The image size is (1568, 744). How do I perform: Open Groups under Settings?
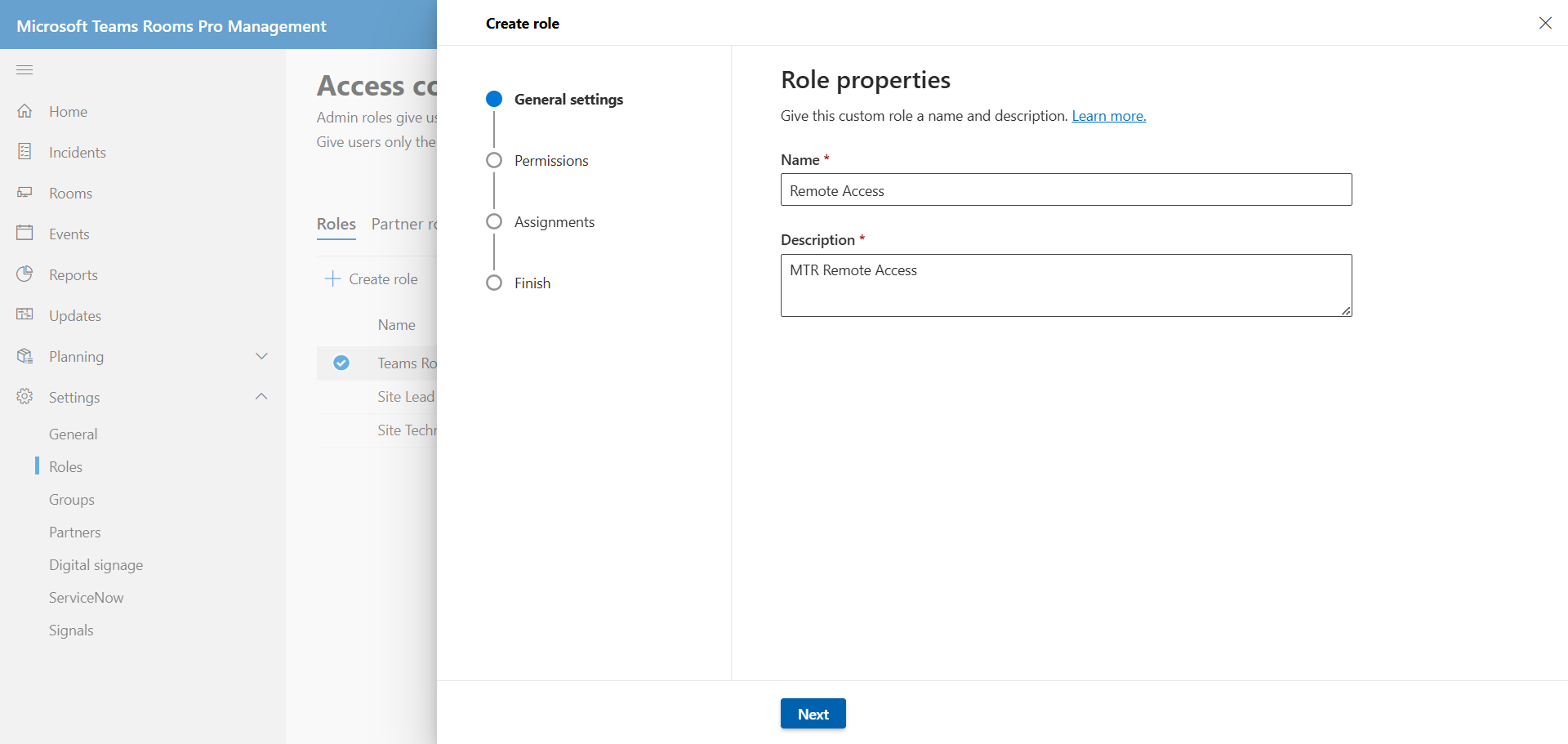coord(72,500)
